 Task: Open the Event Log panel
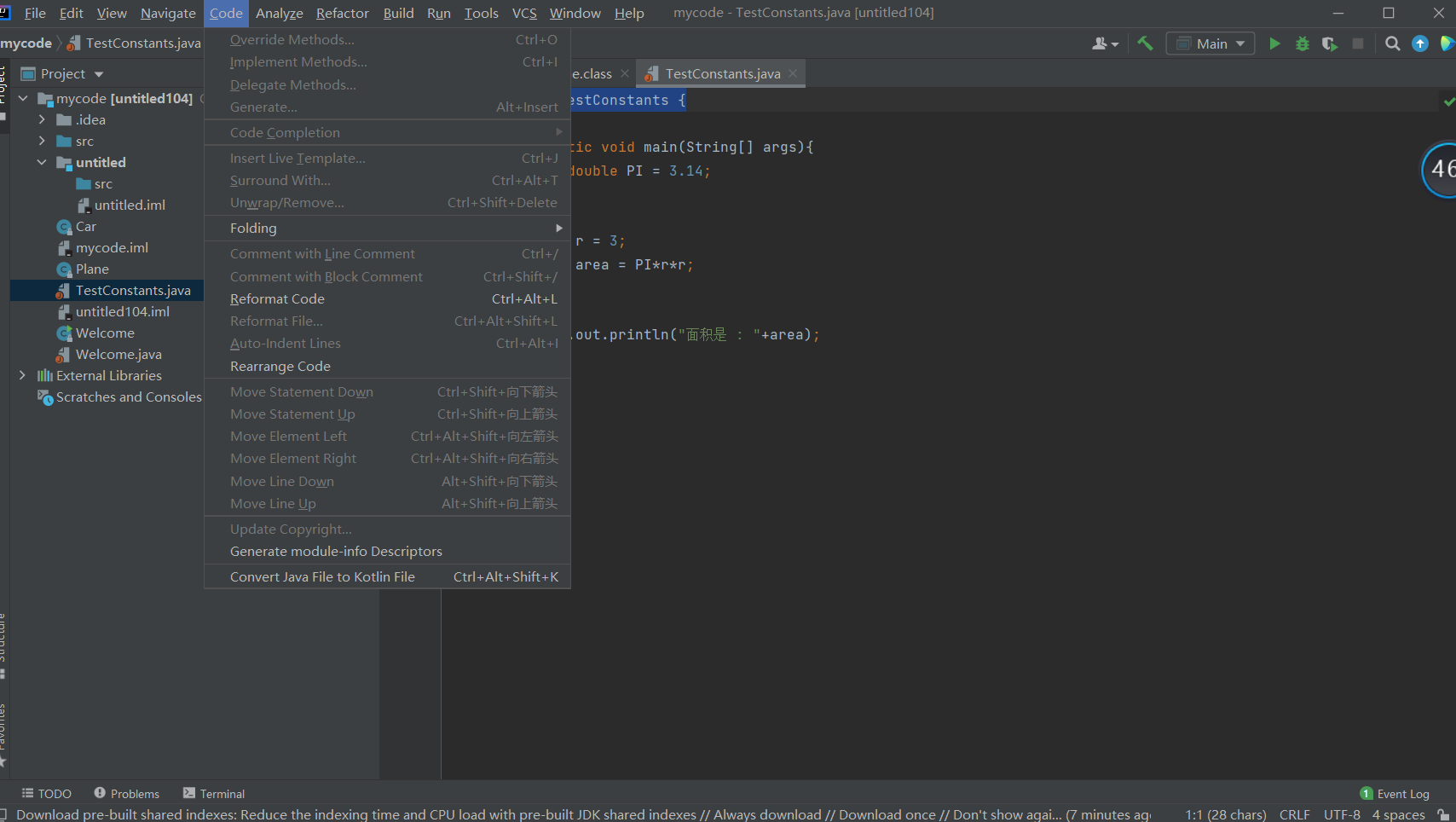pos(1395,794)
